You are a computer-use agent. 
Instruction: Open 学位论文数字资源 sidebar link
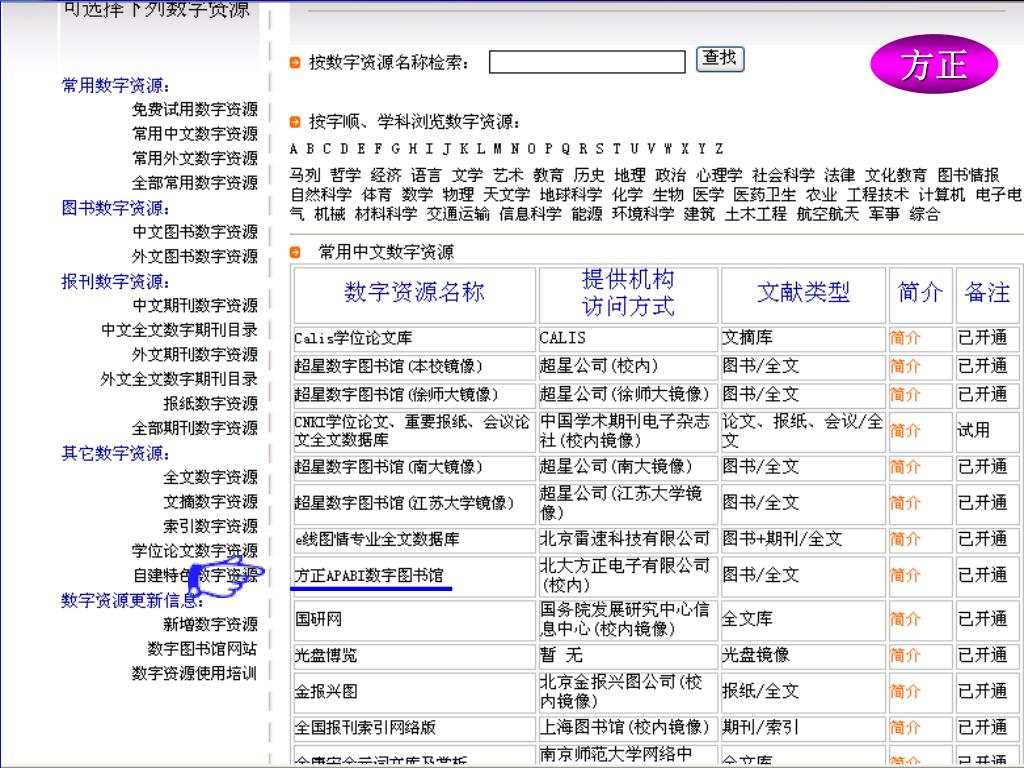[x=195, y=550]
